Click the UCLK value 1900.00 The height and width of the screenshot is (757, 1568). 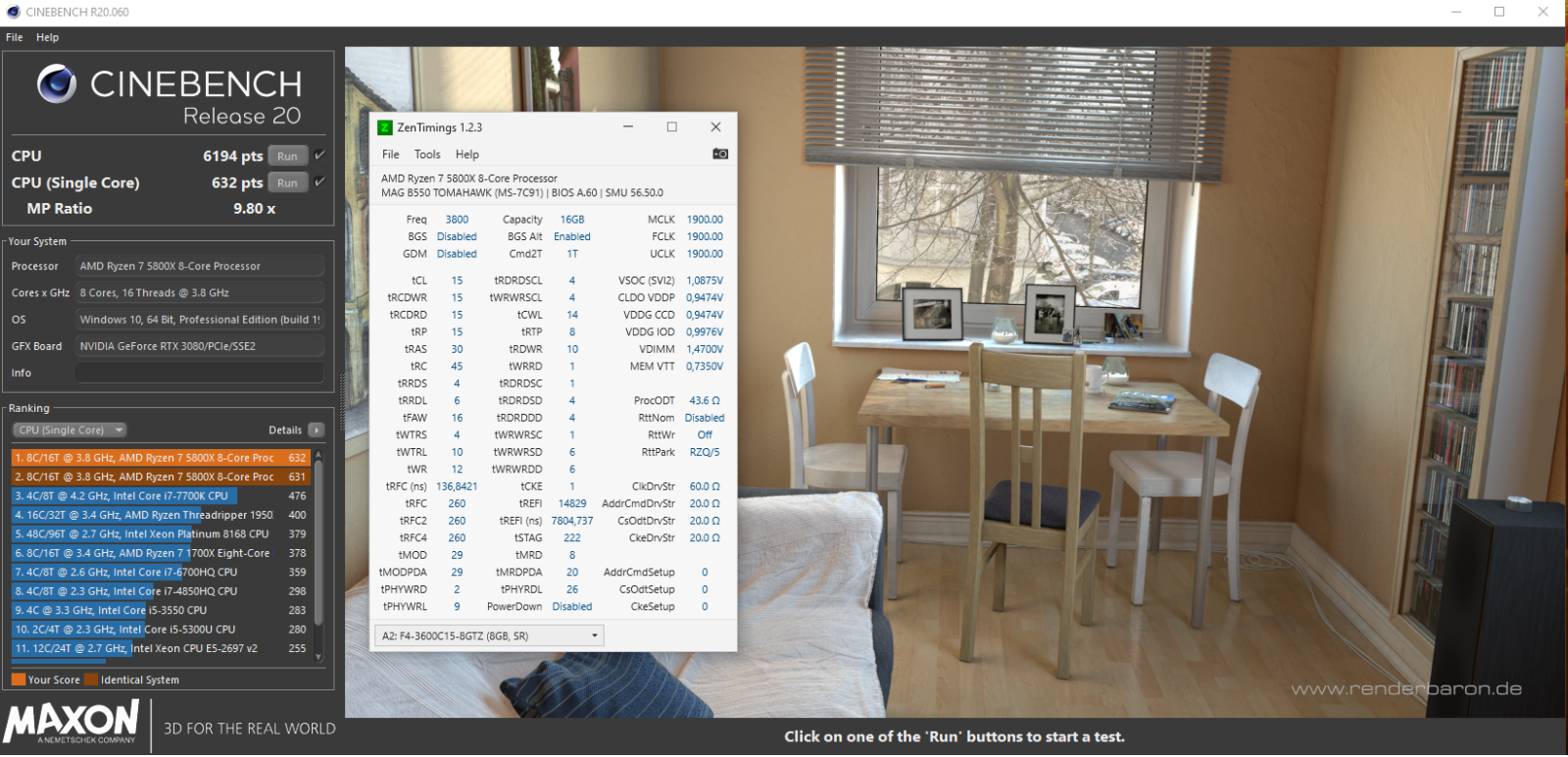point(705,254)
